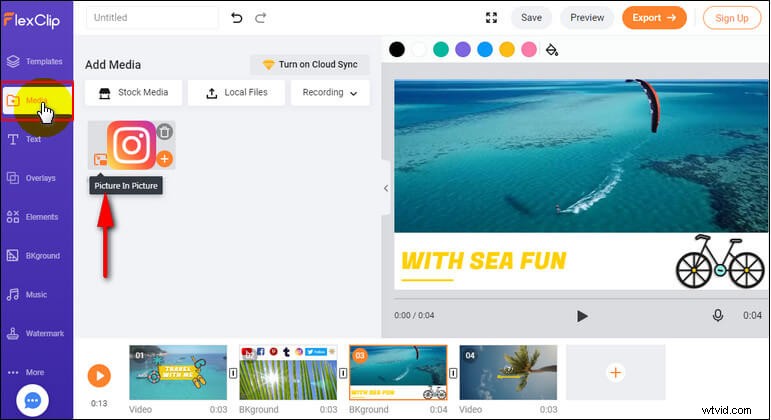
Task: Open the chat support bubble
Action: click(32, 401)
